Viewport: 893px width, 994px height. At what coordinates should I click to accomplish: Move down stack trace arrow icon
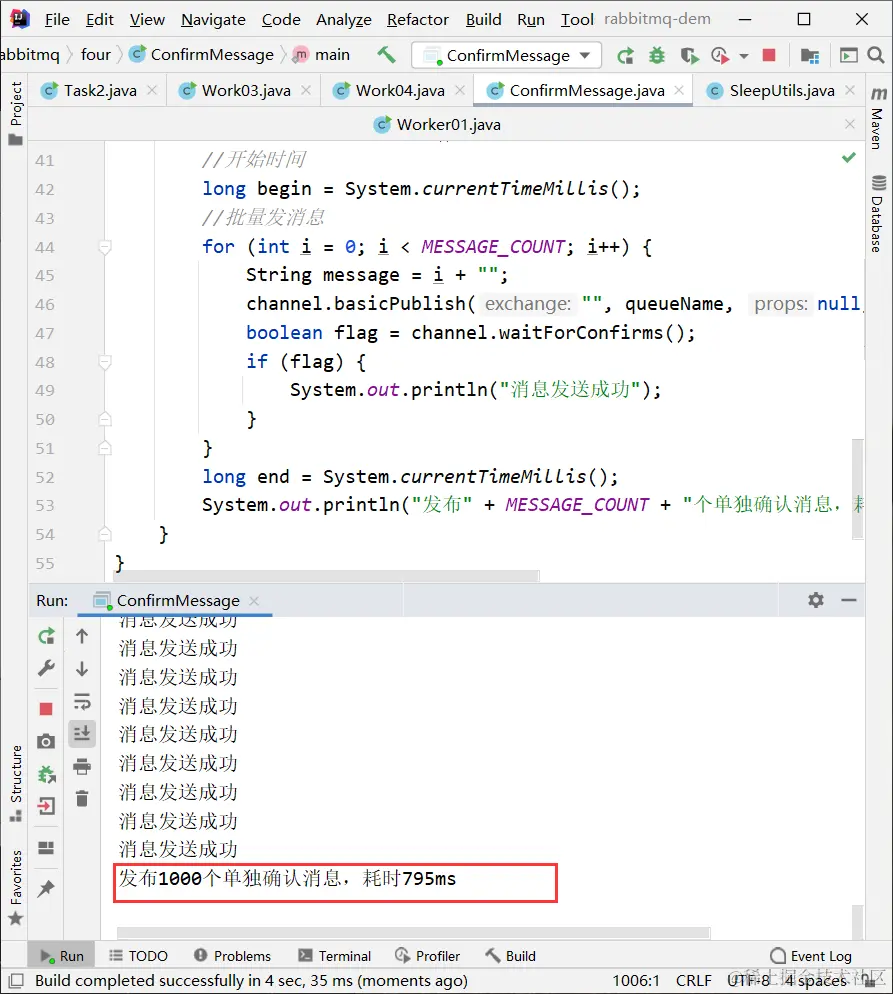coord(82,669)
